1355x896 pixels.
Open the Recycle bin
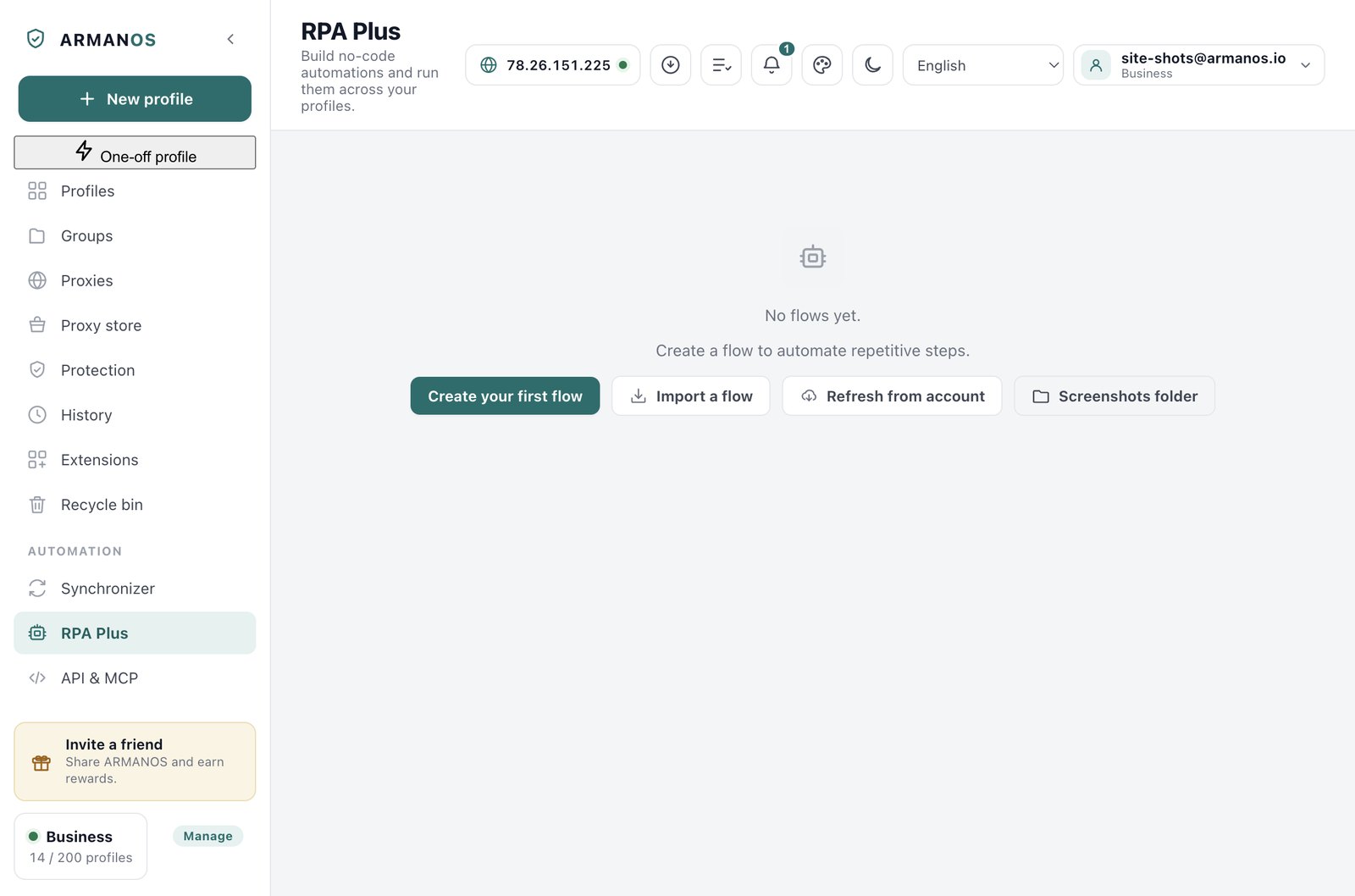click(x=135, y=506)
